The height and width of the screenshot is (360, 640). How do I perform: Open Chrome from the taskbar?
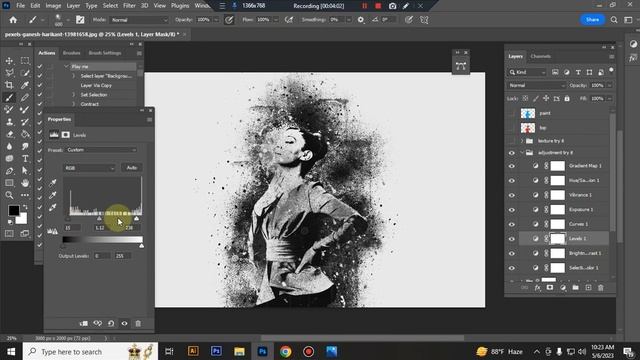[285, 351]
